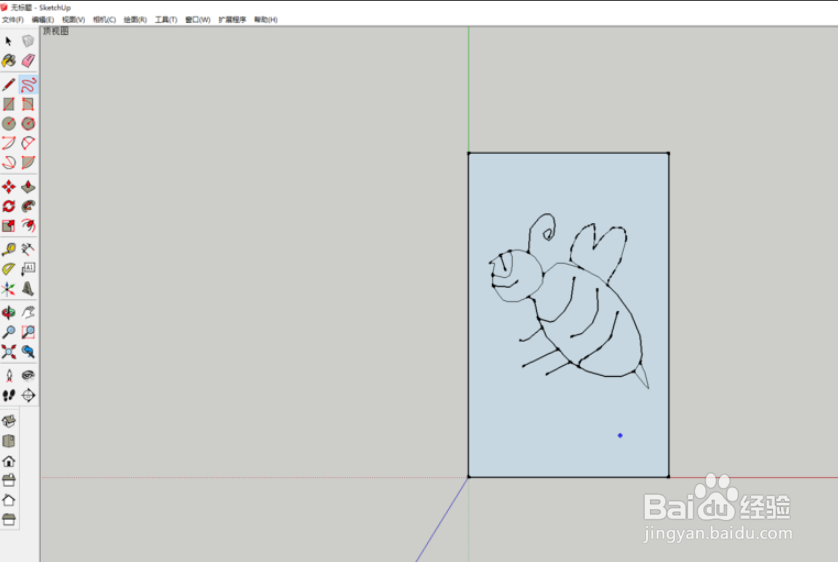
Task: Open the 扩展程序 menu
Action: coord(232,20)
